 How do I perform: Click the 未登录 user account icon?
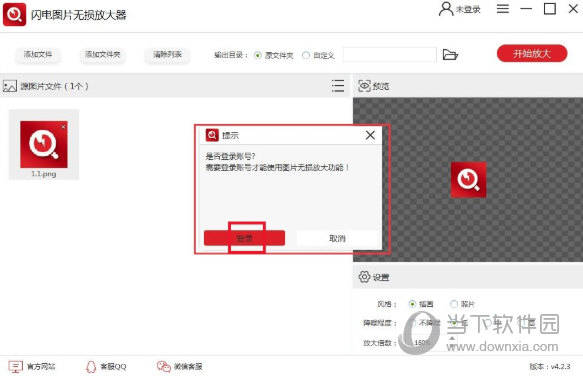tap(445, 9)
